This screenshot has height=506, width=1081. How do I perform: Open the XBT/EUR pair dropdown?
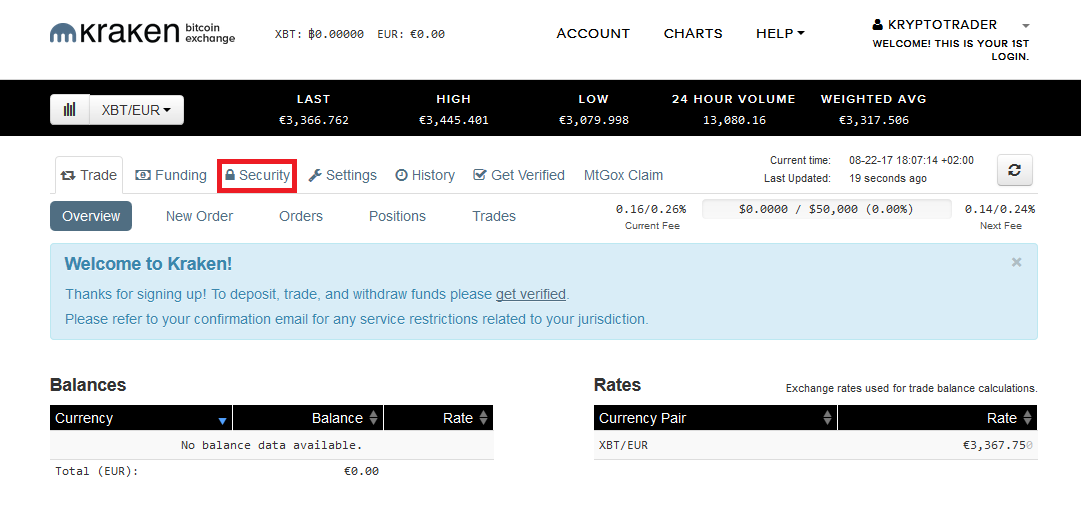pyautogui.click(x=137, y=110)
